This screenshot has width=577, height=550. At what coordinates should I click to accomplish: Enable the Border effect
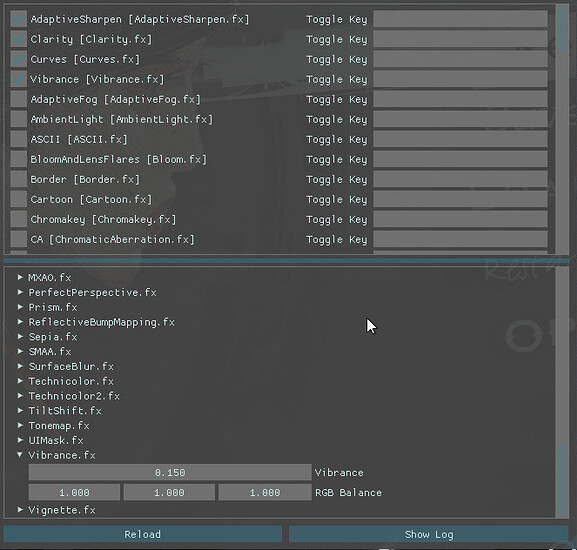coord(18,180)
